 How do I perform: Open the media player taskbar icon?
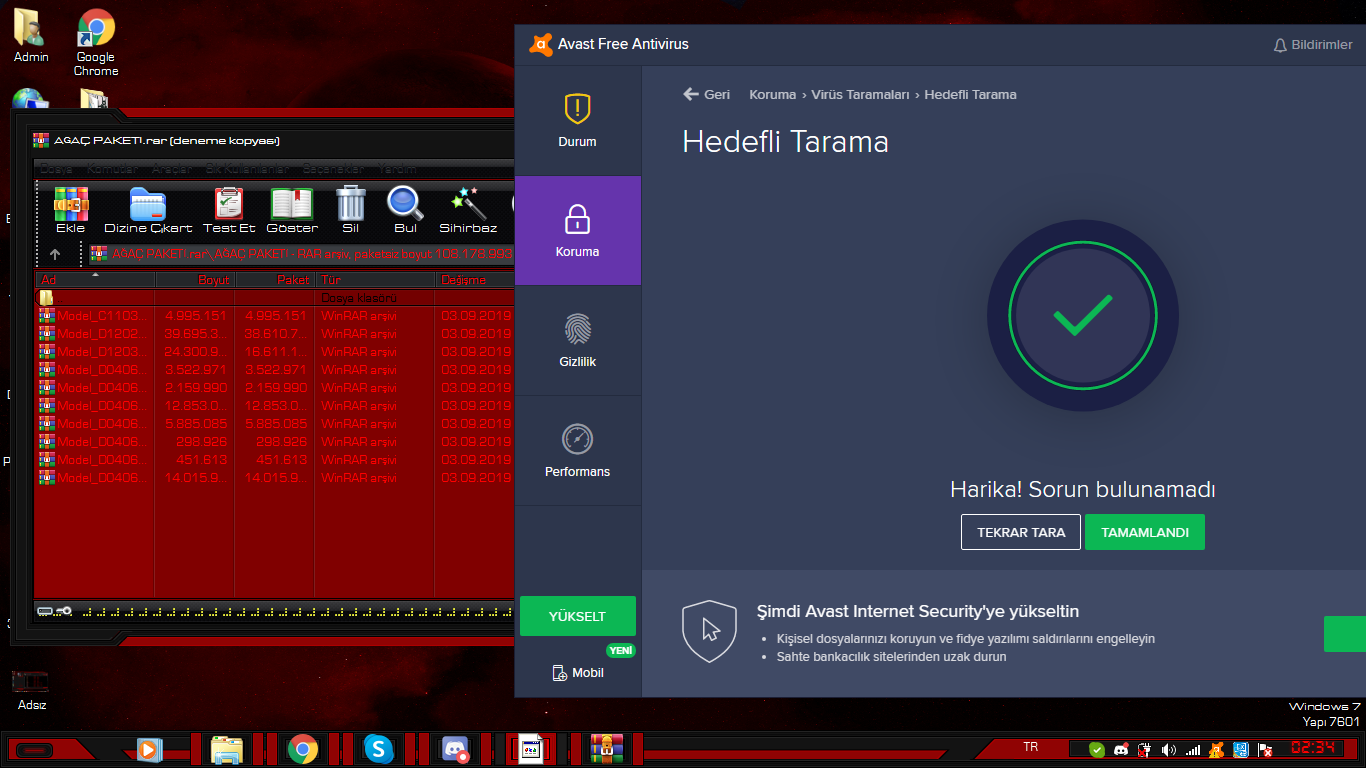click(x=149, y=749)
